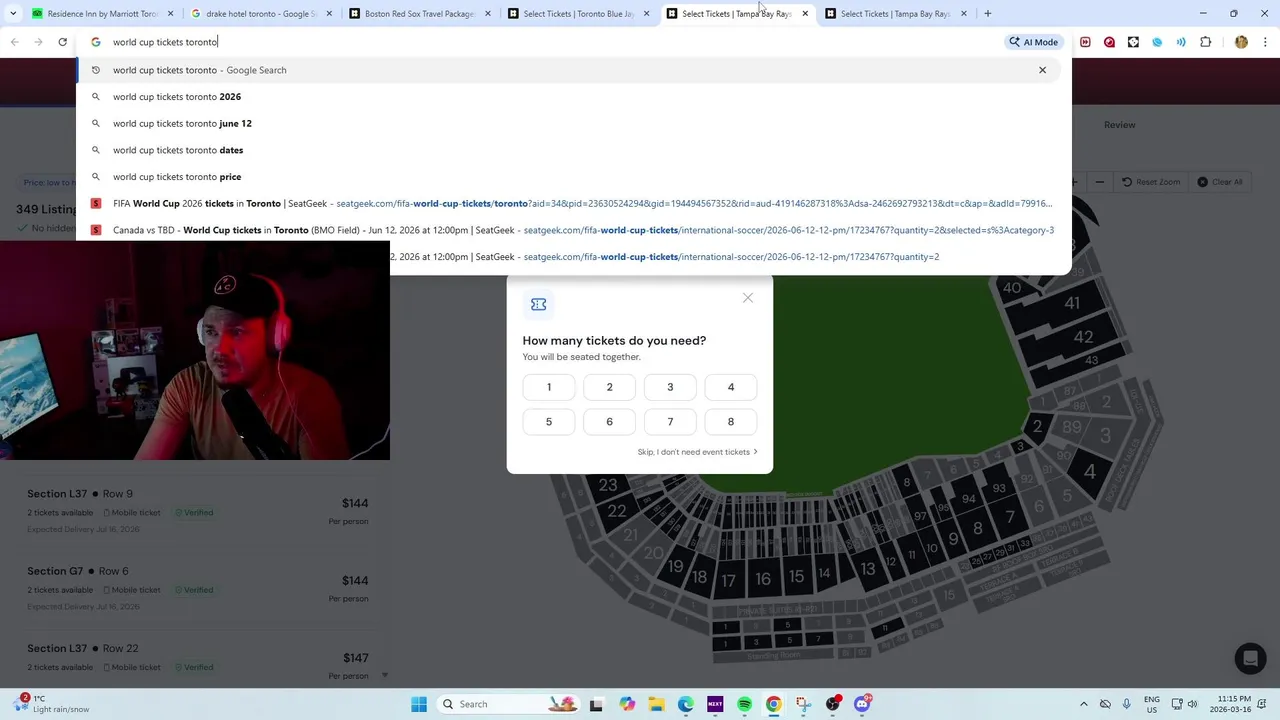Select suggestion 'world cup tickets toronto dates'
Viewport: 1280px width, 720px height.
[568, 150]
